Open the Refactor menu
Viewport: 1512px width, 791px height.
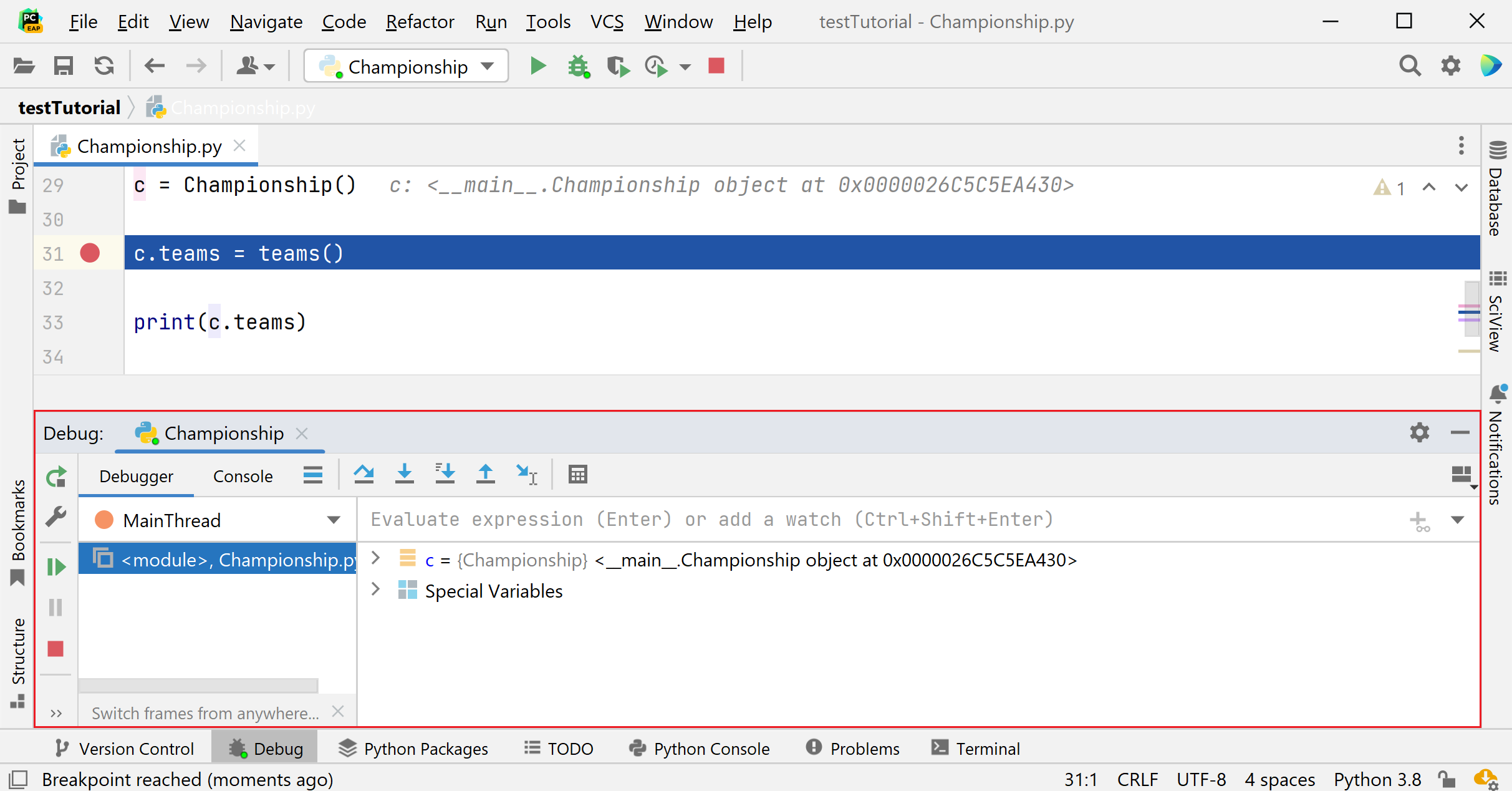(420, 22)
